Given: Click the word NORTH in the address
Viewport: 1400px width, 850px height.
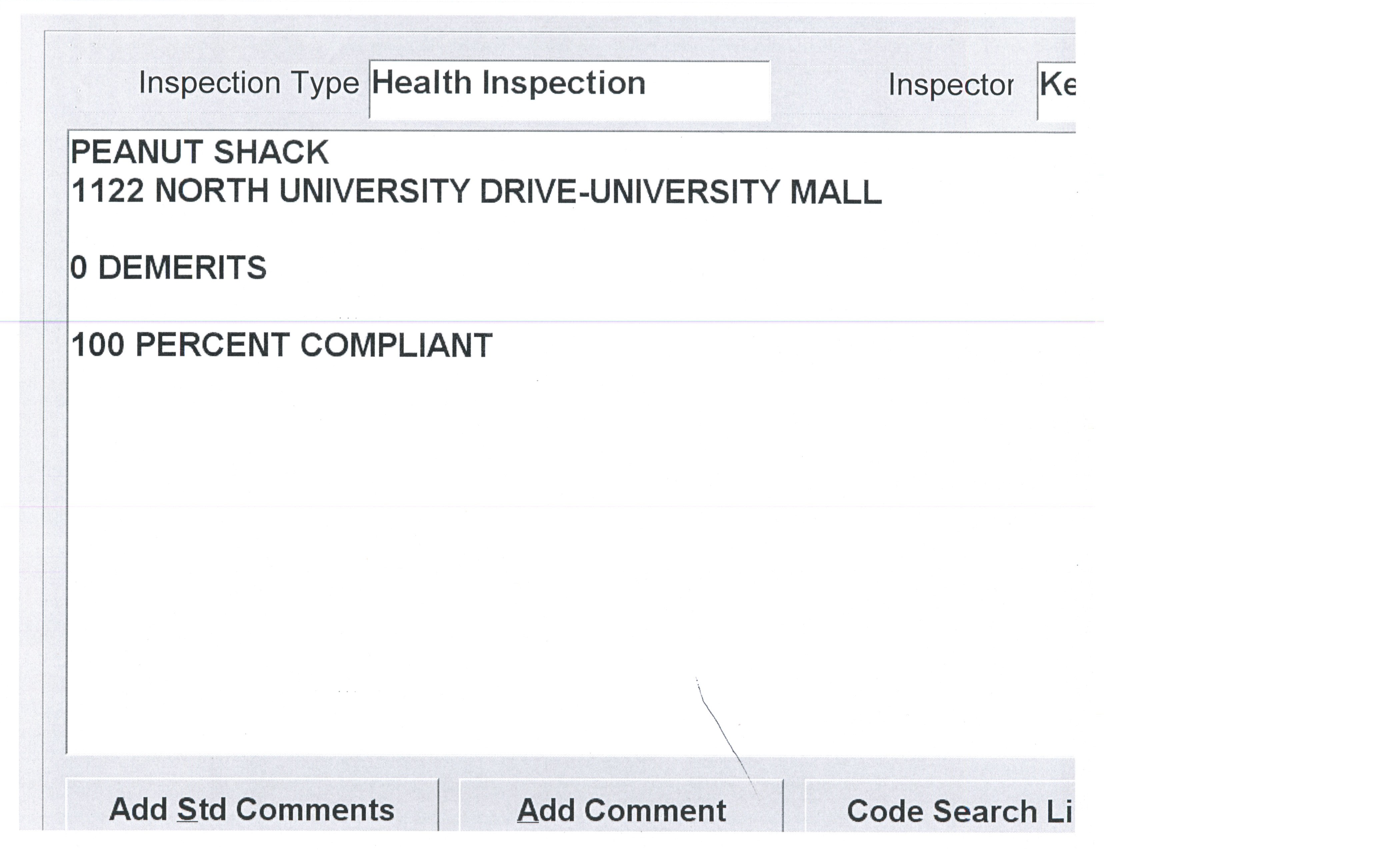Looking at the screenshot, I should tap(211, 191).
